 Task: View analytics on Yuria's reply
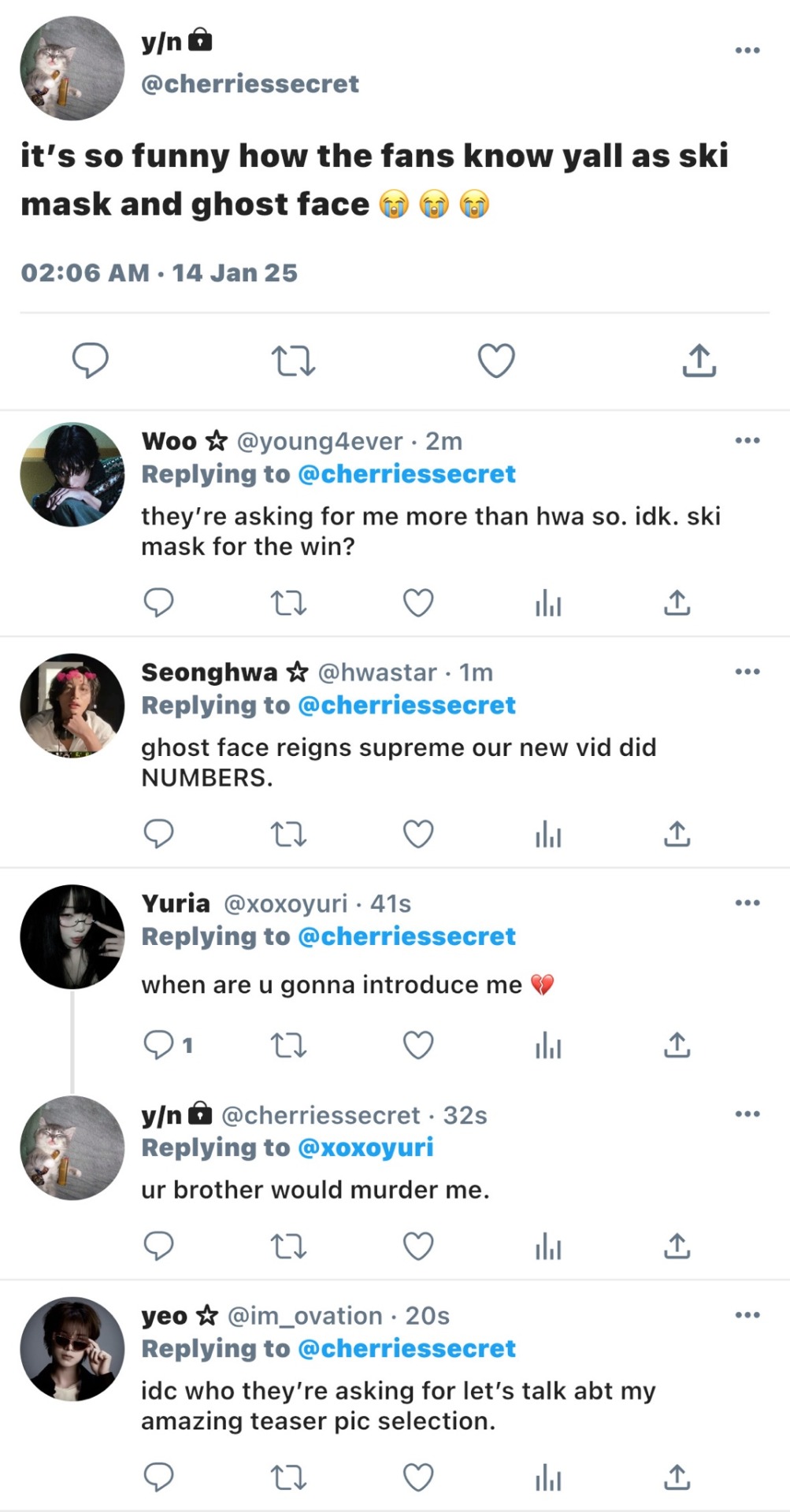click(548, 1045)
